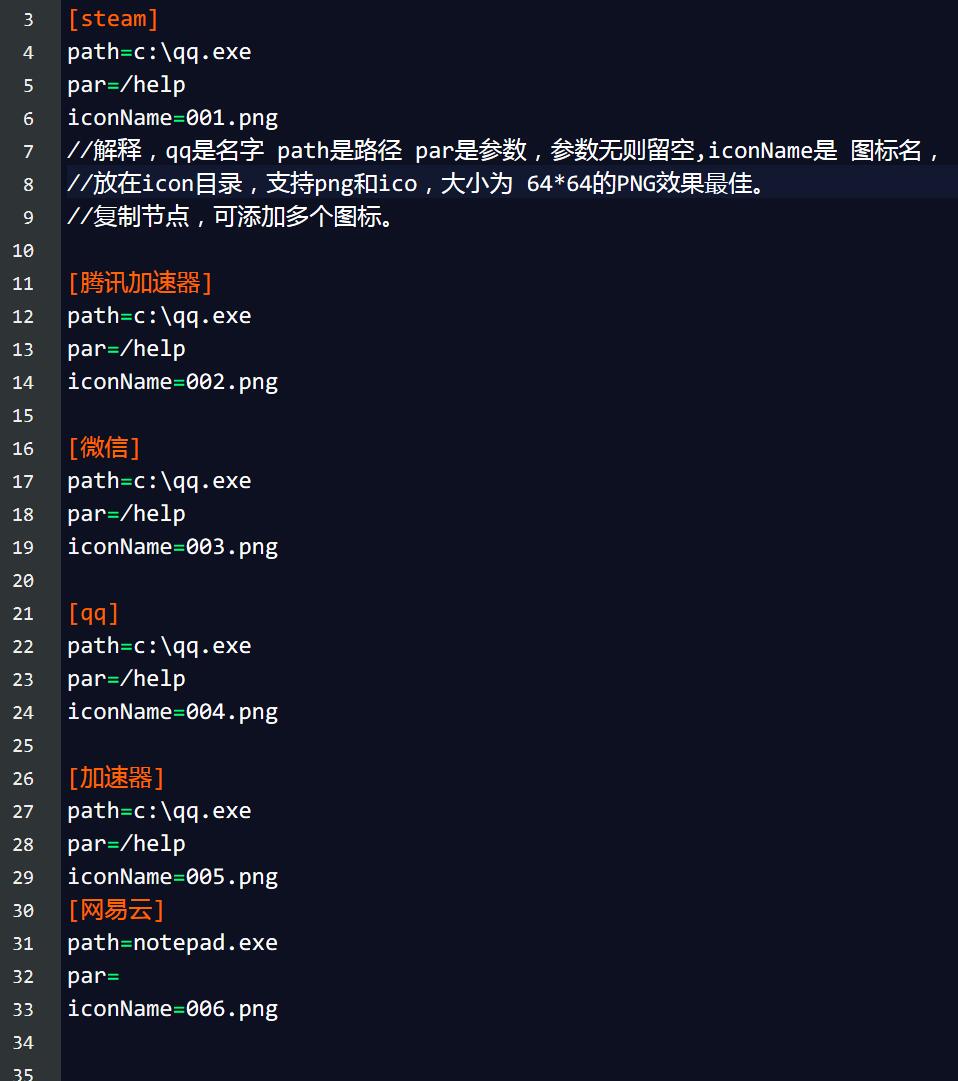The width and height of the screenshot is (958, 1081).
Task: Click the [腾讯加速器] section header
Action: (140, 283)
